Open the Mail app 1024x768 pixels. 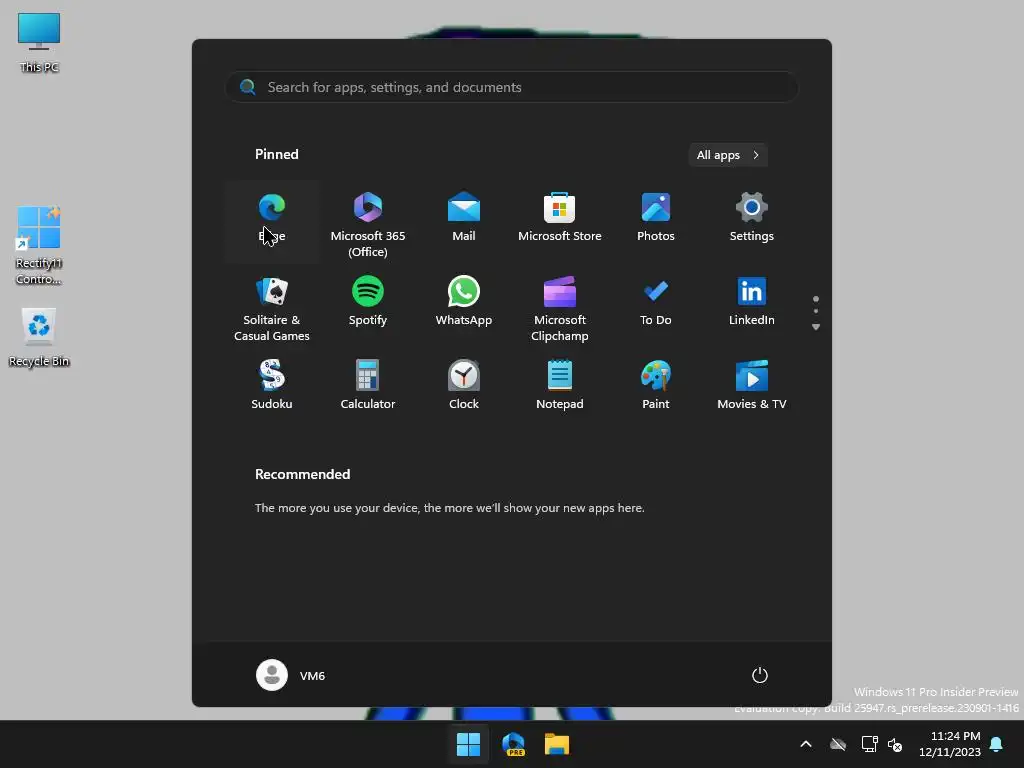464,221
